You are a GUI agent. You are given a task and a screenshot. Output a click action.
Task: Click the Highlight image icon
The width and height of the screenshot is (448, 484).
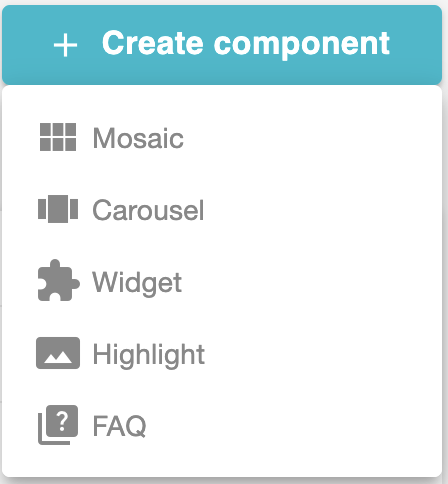58,353
